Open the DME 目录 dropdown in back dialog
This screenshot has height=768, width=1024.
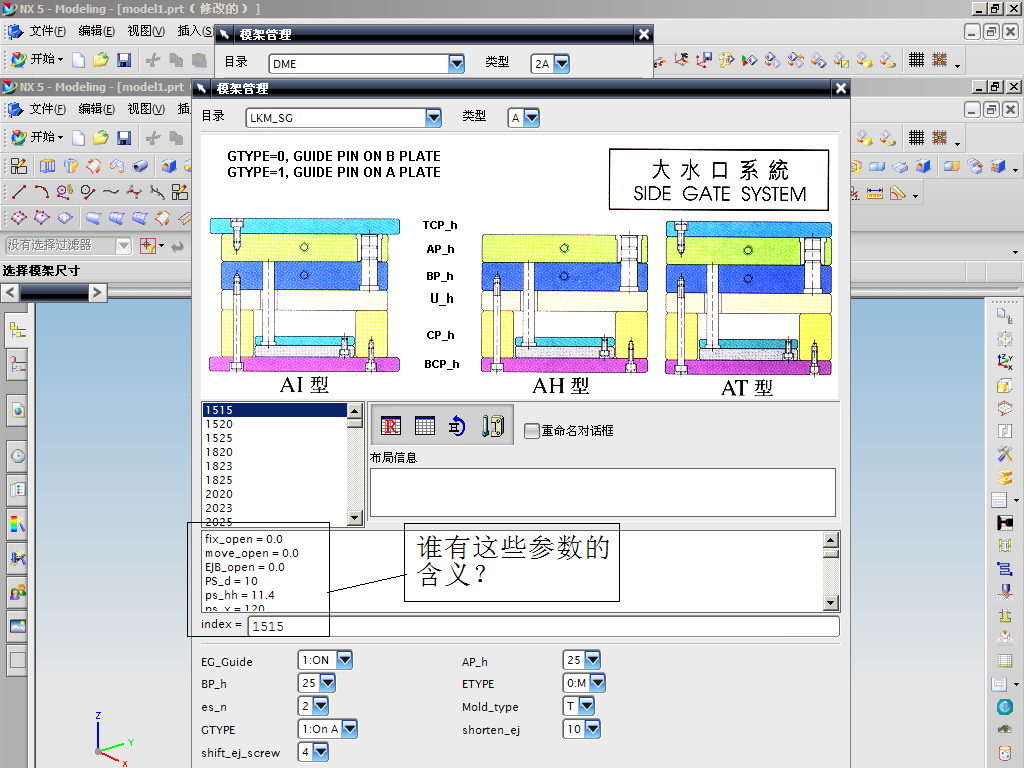pos(456,63)
